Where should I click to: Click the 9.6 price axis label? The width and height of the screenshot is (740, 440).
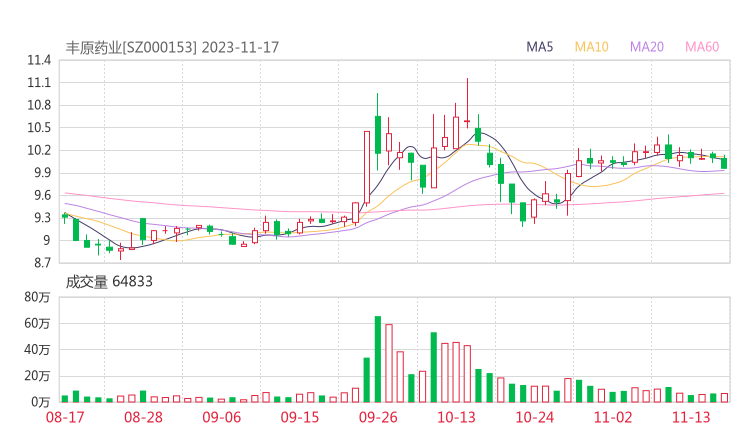click(42, 195)
